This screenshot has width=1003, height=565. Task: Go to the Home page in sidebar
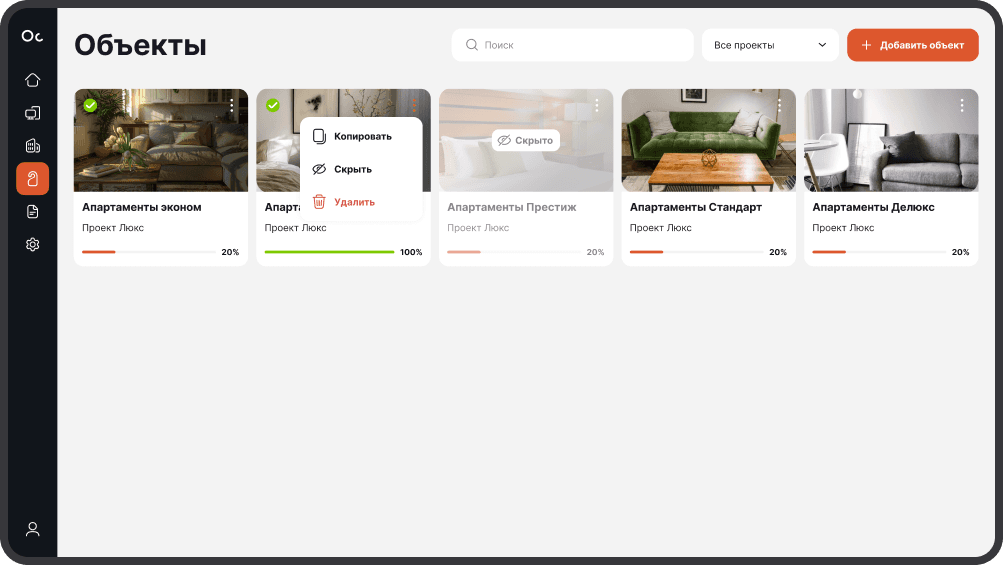pyautogui.click(x=32, y=80)
